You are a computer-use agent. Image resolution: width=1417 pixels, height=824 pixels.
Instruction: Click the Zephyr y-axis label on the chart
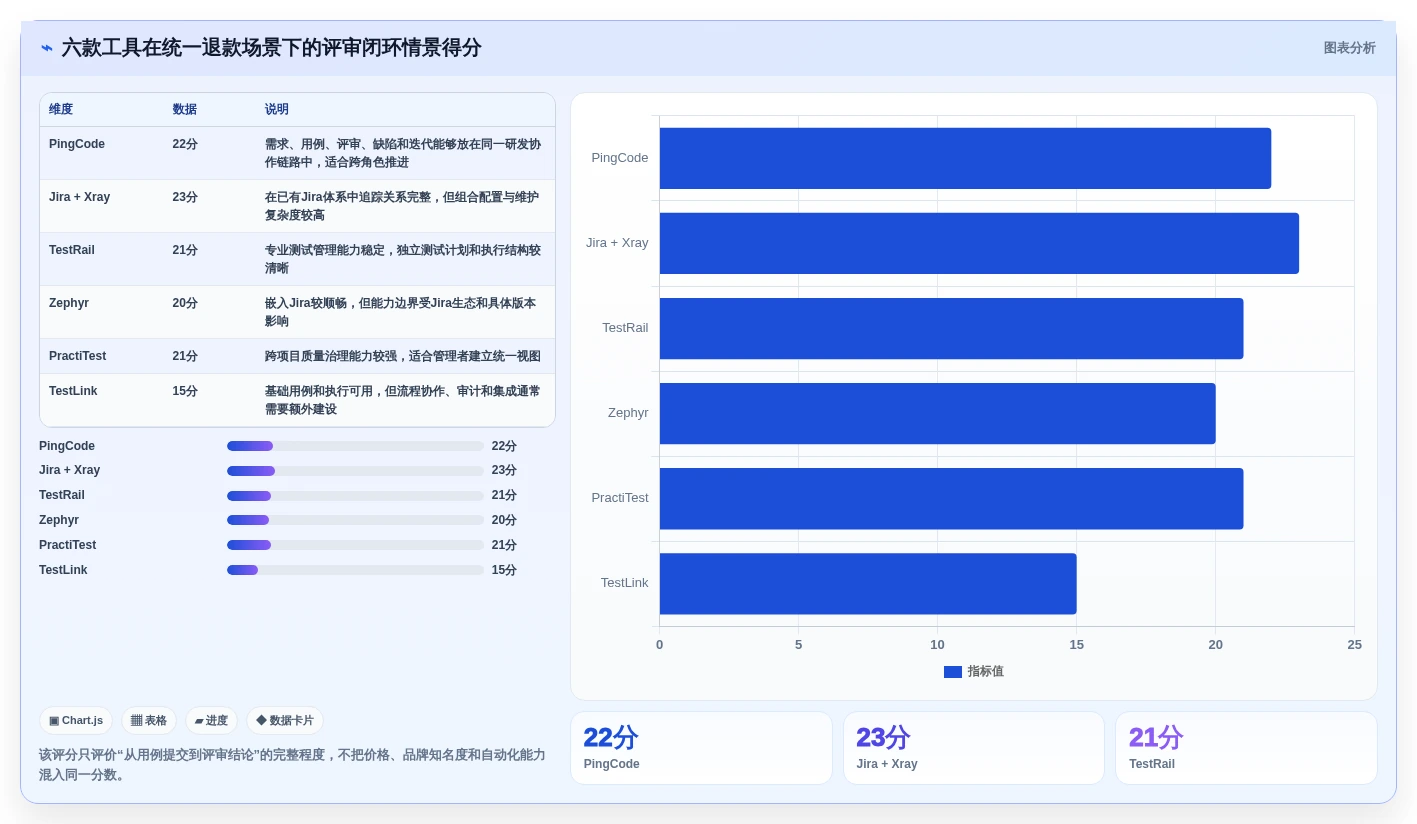(x=628, y=413)
